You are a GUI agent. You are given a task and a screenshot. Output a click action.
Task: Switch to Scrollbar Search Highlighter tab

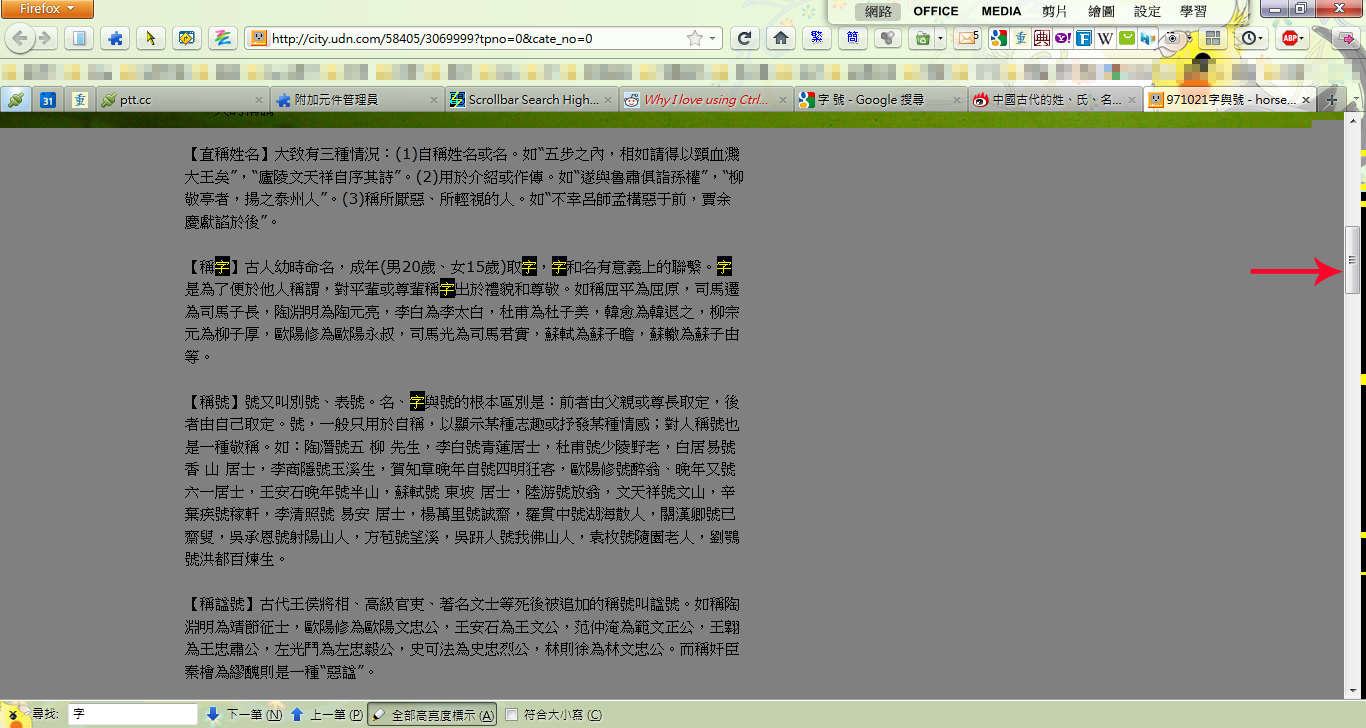coord(530,100)
